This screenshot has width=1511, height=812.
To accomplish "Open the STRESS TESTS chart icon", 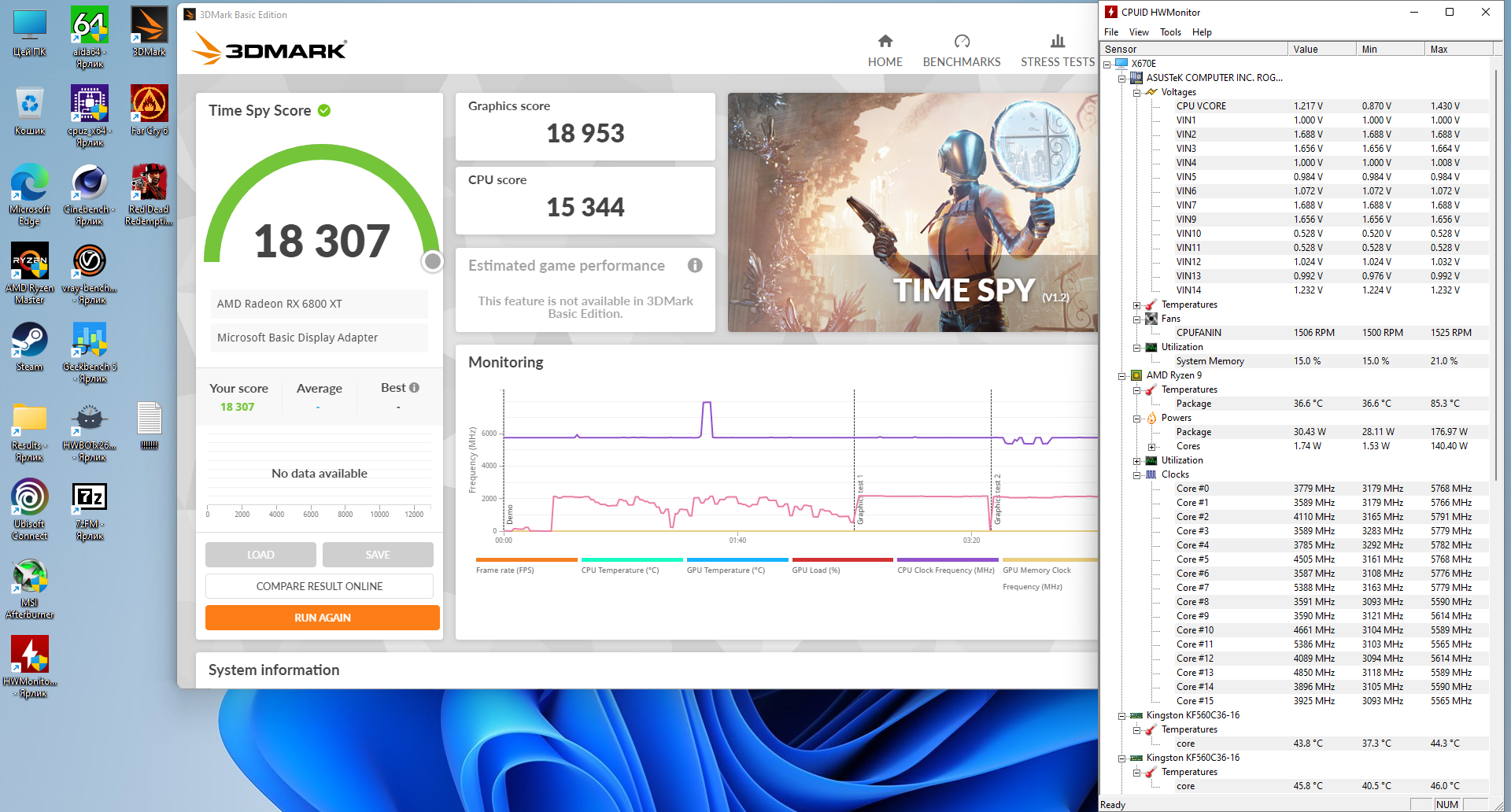I will click(1058, 41).
